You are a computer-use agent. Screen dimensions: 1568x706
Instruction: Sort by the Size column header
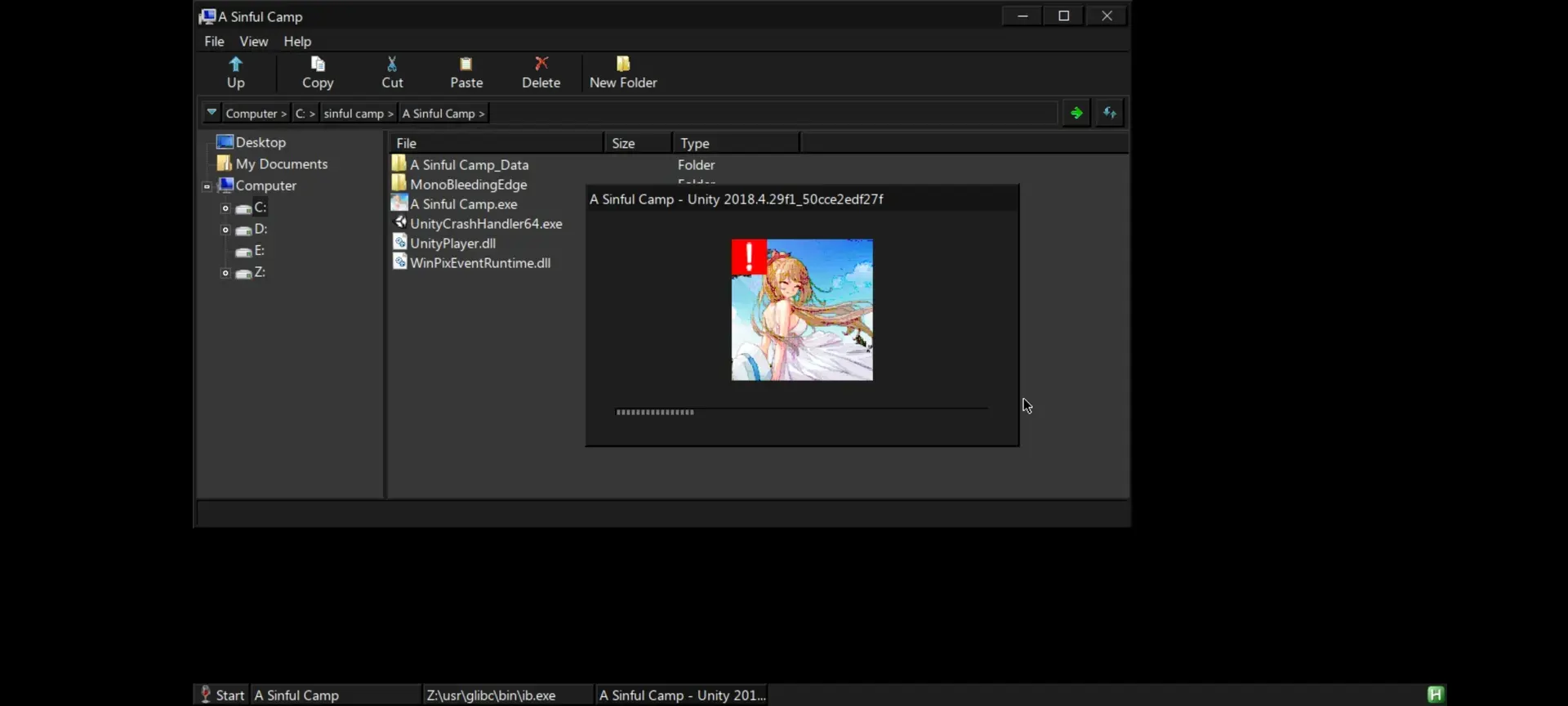(x=638, y=143)
